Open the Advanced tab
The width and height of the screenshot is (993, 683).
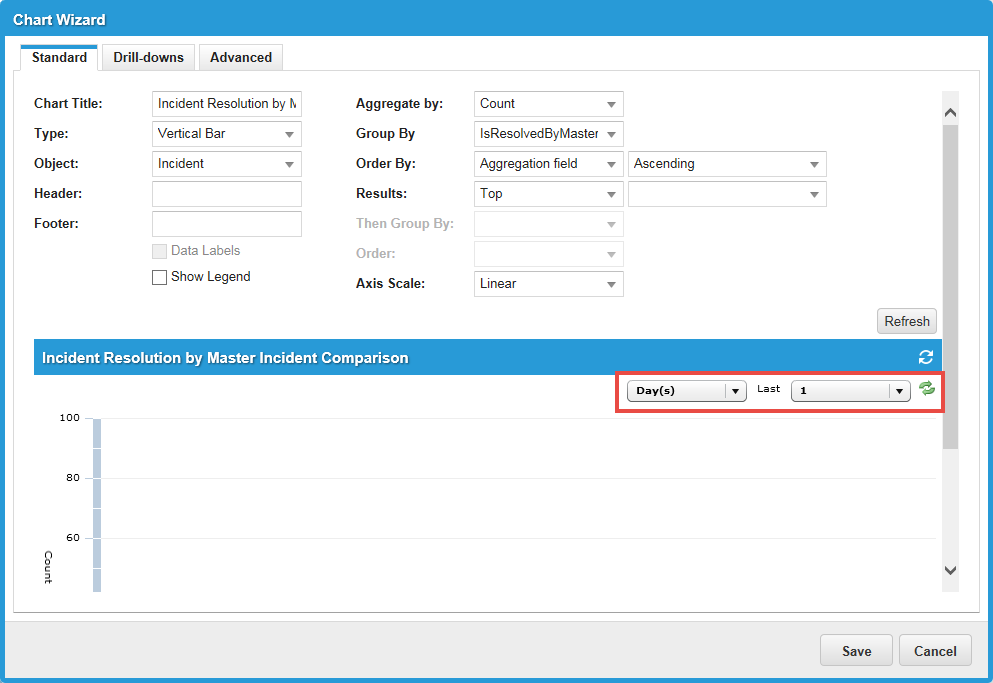pos(241,58)
